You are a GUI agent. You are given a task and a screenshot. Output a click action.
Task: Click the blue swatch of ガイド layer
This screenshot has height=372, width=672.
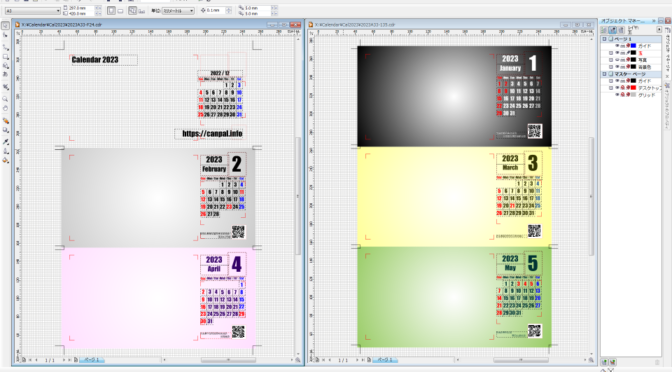[x=633, y=46]
